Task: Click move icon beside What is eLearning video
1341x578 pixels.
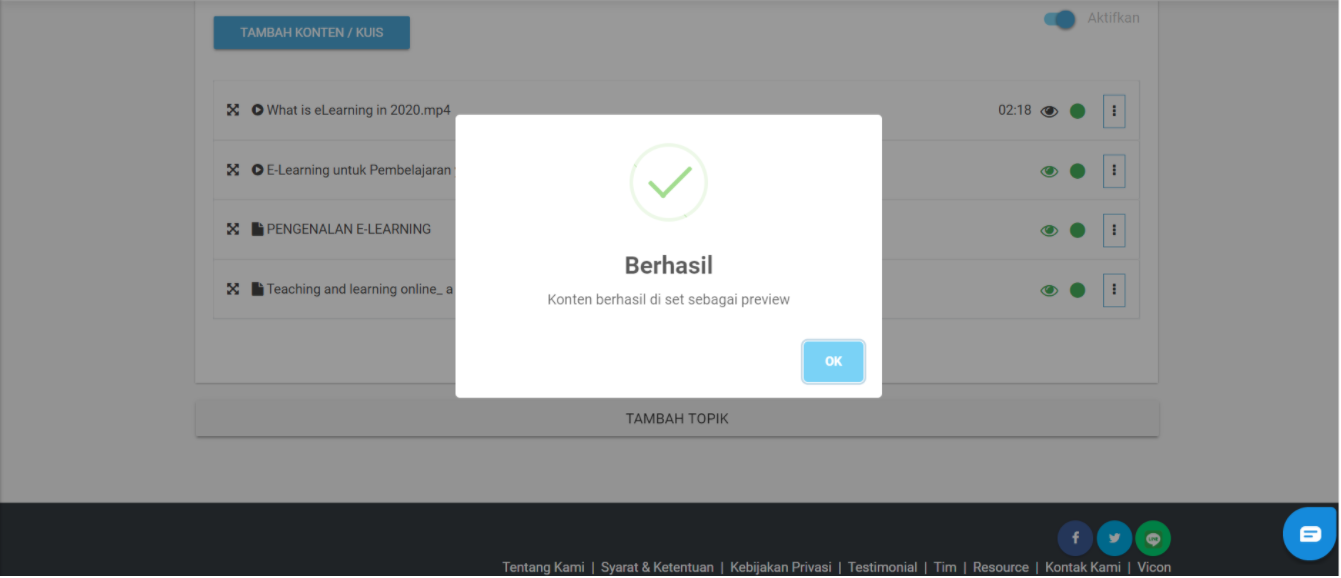Action: tap(233, 110)
